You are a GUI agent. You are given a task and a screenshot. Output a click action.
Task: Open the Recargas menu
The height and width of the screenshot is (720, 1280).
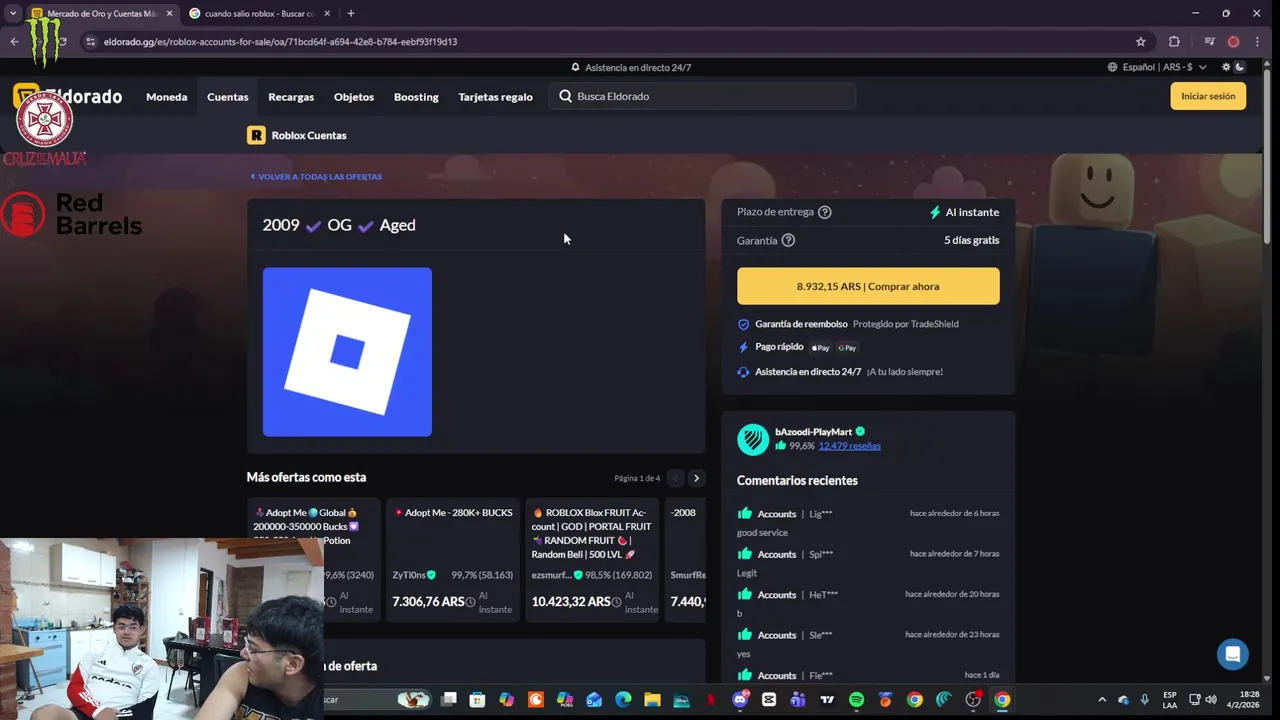click(291, 97)
